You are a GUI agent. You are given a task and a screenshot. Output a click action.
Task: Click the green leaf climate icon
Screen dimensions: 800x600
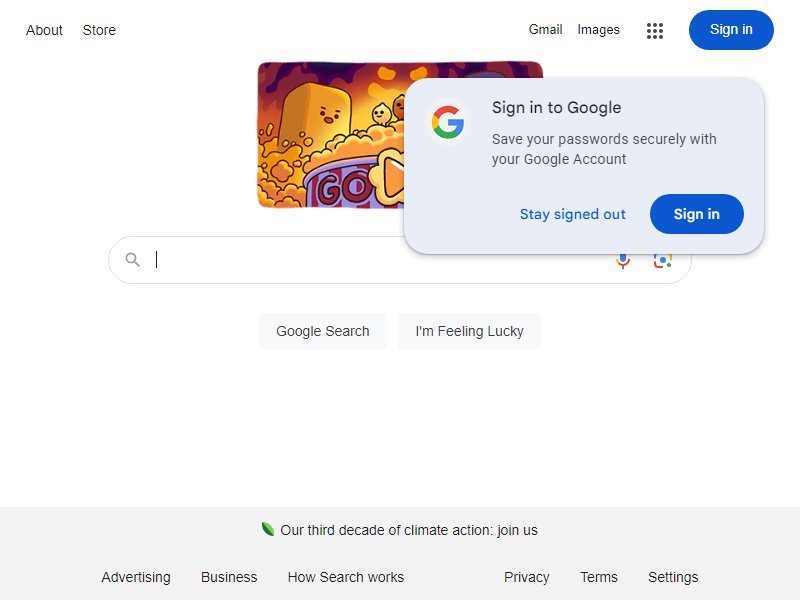[267, 529]
